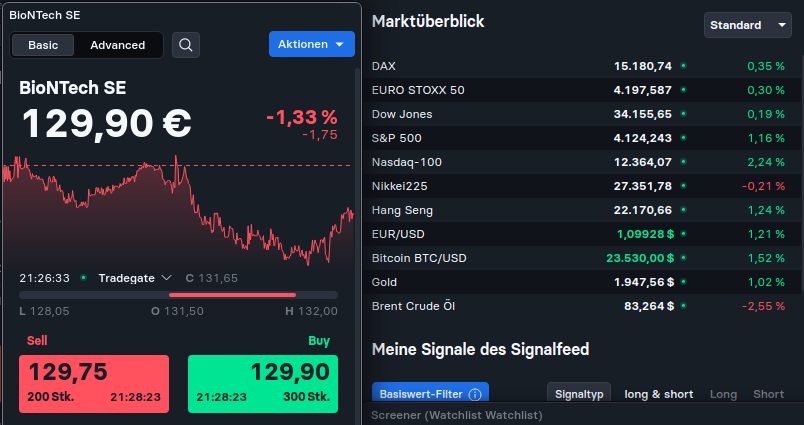
Task: Select the Long signal tab
Action: pyautogui.click(x=723, y=394)
